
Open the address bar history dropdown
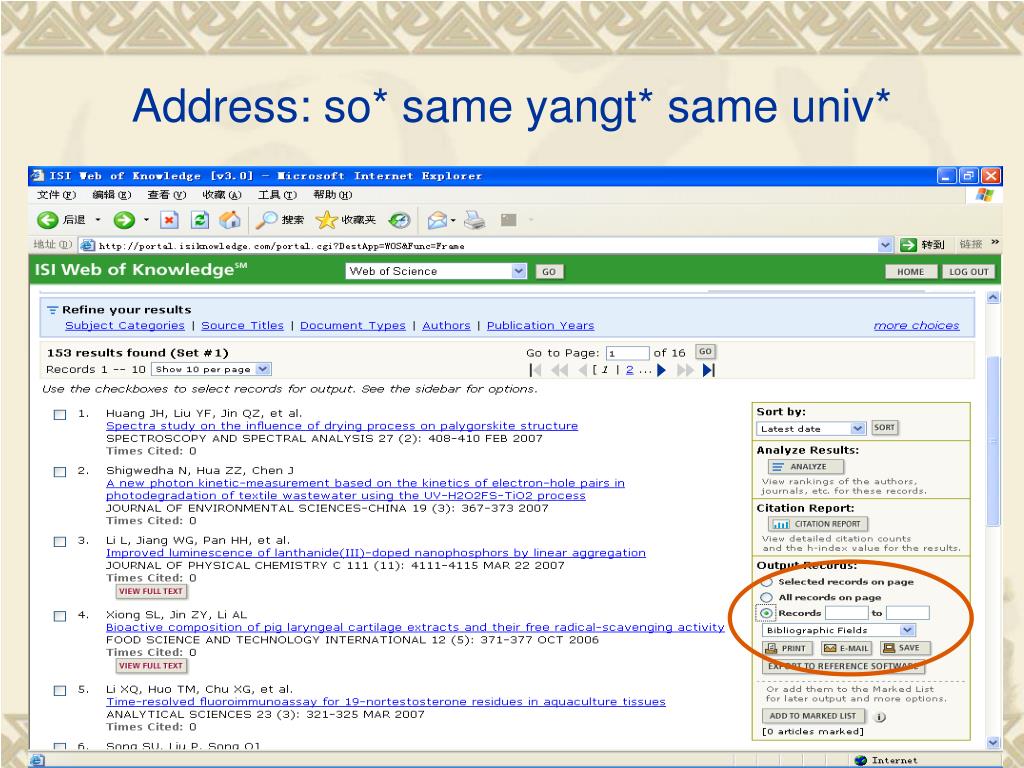pos(886,245)
